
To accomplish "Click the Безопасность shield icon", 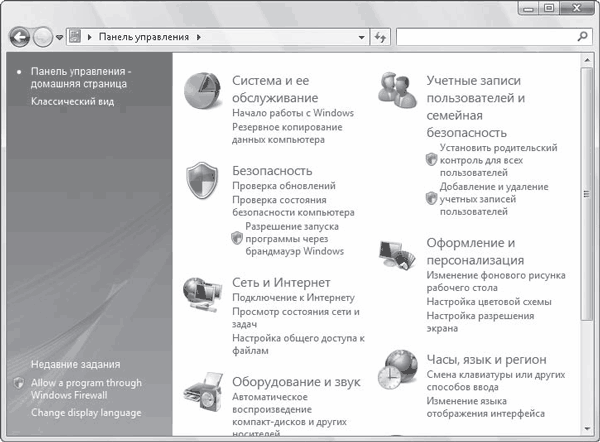I will click(202, 180).
